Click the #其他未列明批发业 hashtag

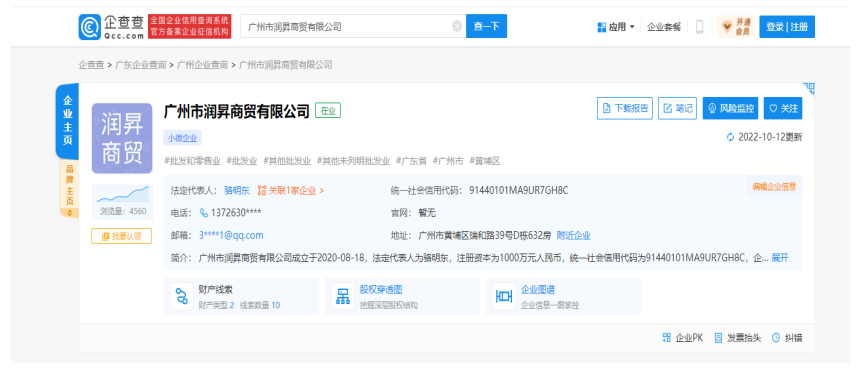pyautogui.click(x=353, y=161)
